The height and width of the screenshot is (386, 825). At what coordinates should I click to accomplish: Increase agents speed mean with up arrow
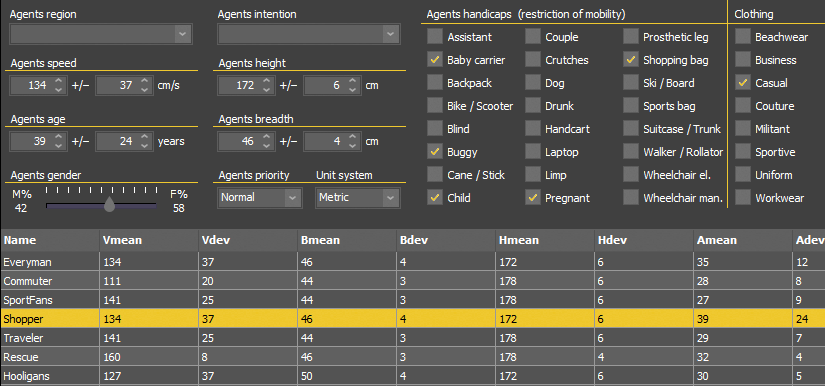[58, 80]
